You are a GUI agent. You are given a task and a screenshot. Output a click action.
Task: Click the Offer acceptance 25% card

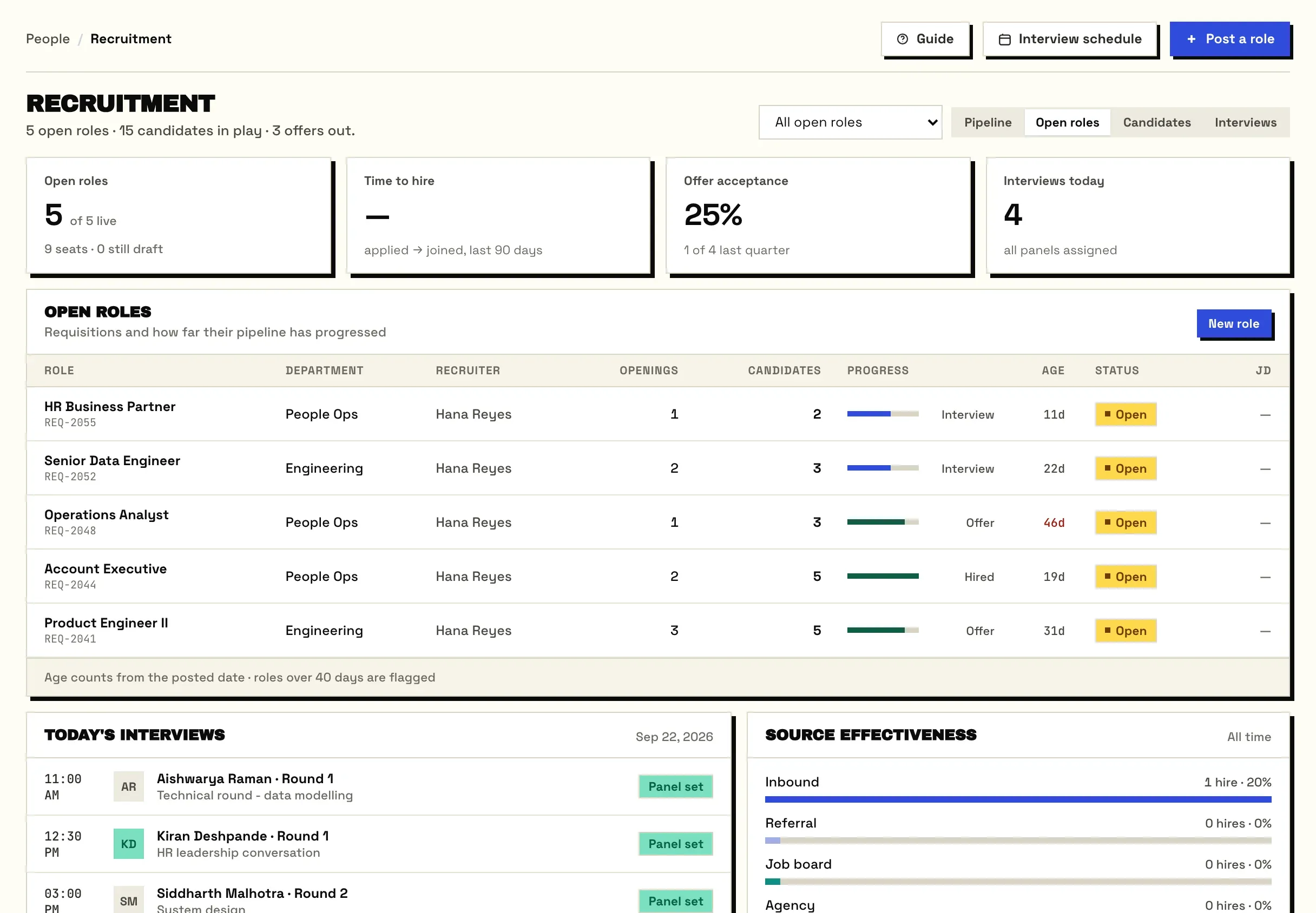coord(818,216)
